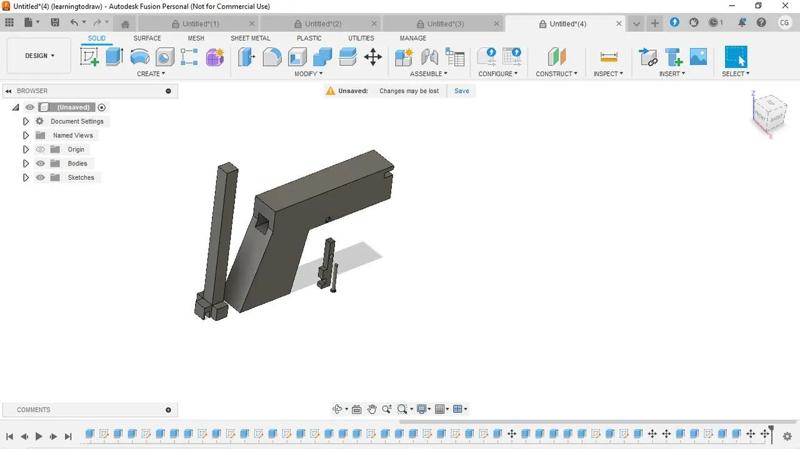Toggle visibility of the Unsaved root component

tap(30, 107)
